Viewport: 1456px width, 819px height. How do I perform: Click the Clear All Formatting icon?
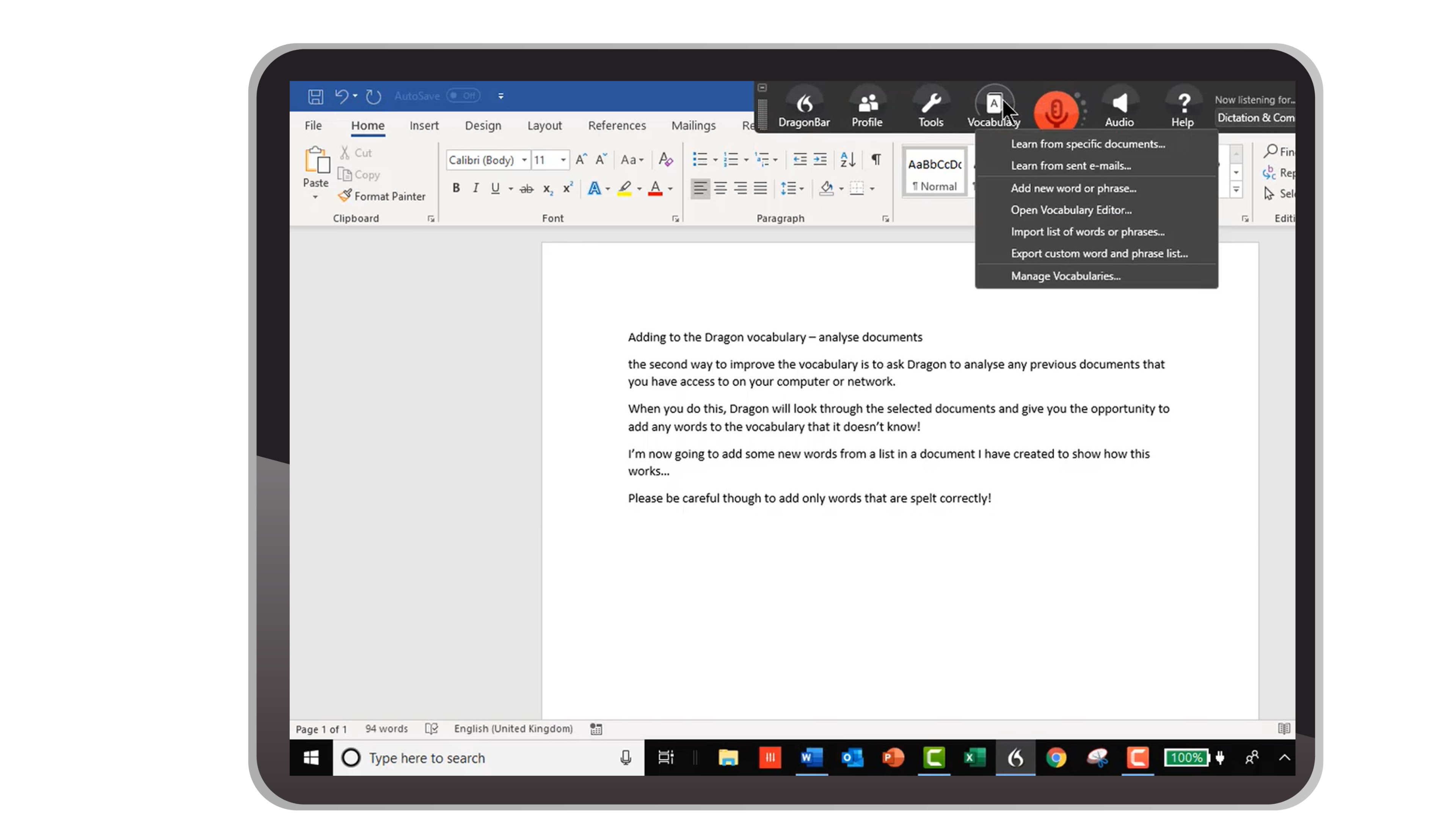(x=665, y=160)
